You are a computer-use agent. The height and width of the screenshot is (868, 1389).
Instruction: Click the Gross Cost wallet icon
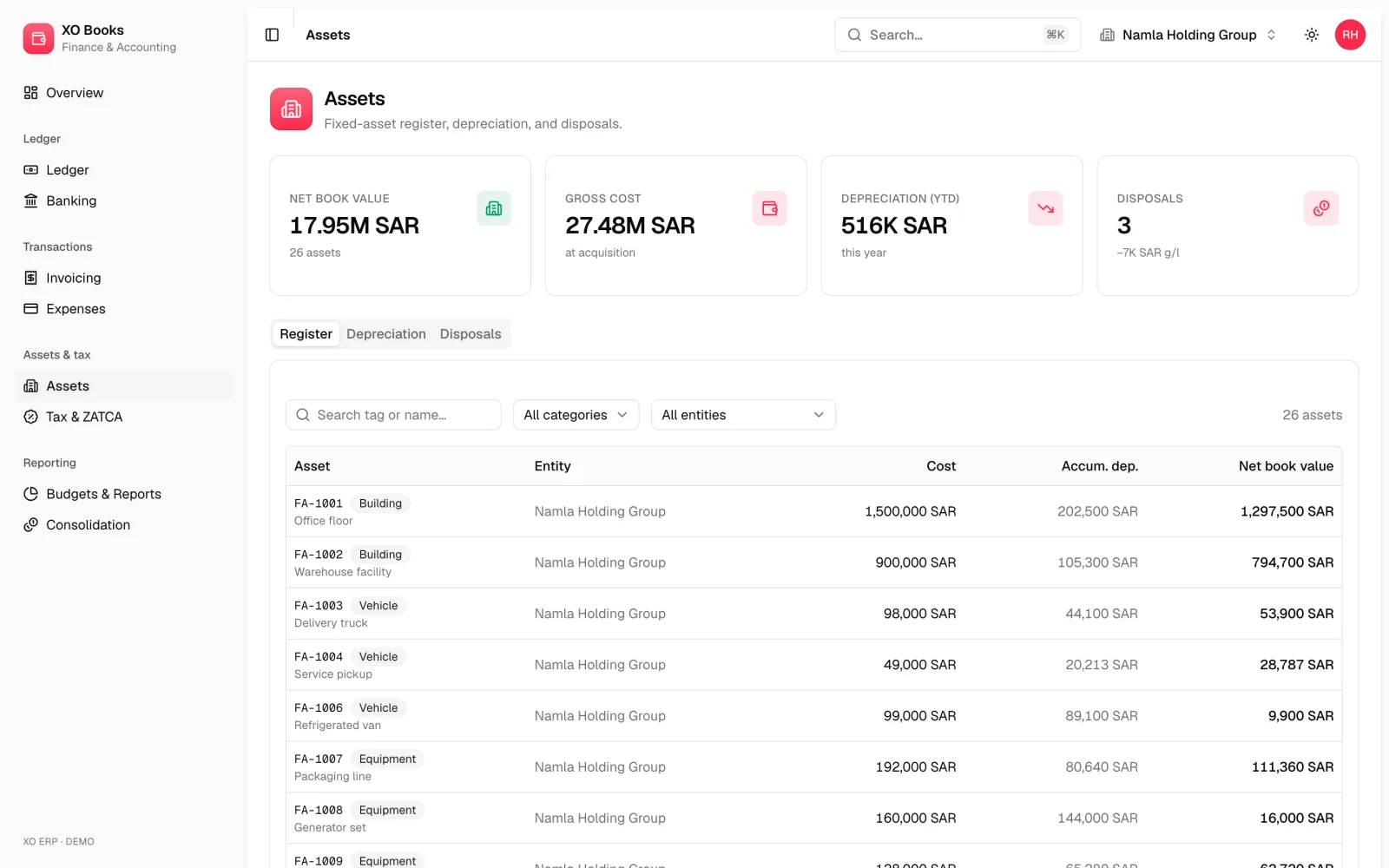pyautogui.click(x=770, y=208)
